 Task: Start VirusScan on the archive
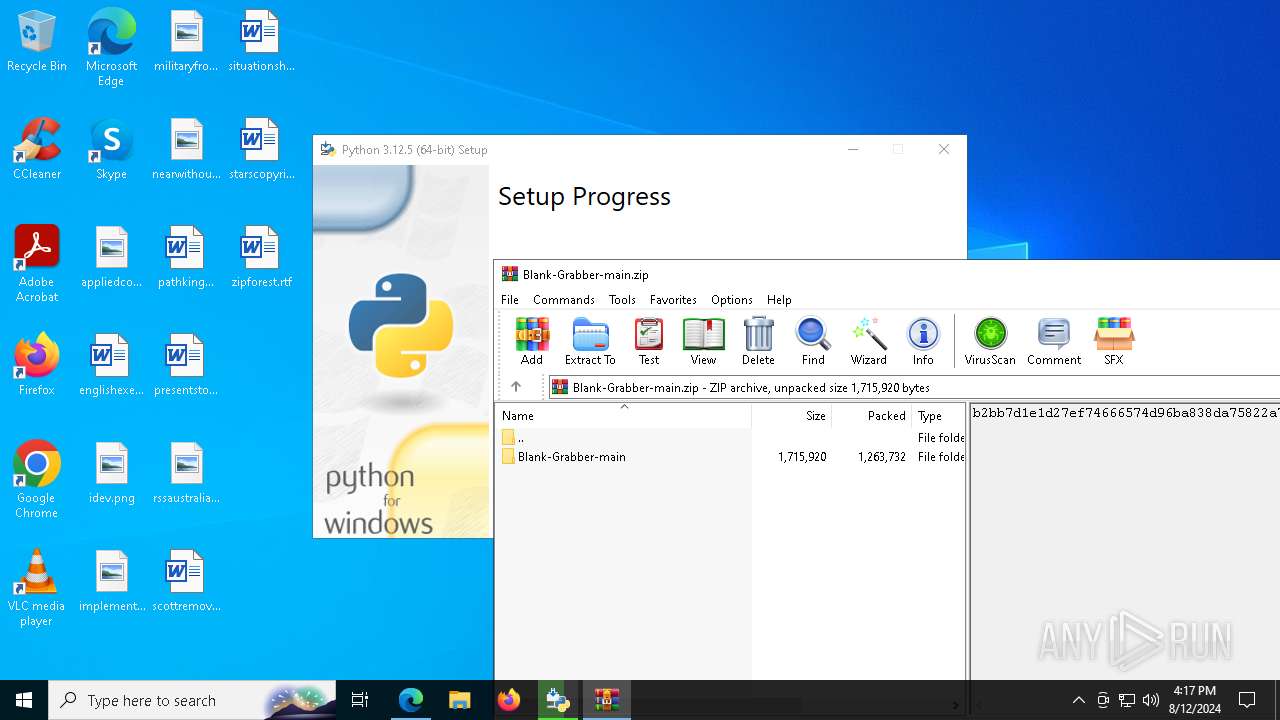coord(990,342)
